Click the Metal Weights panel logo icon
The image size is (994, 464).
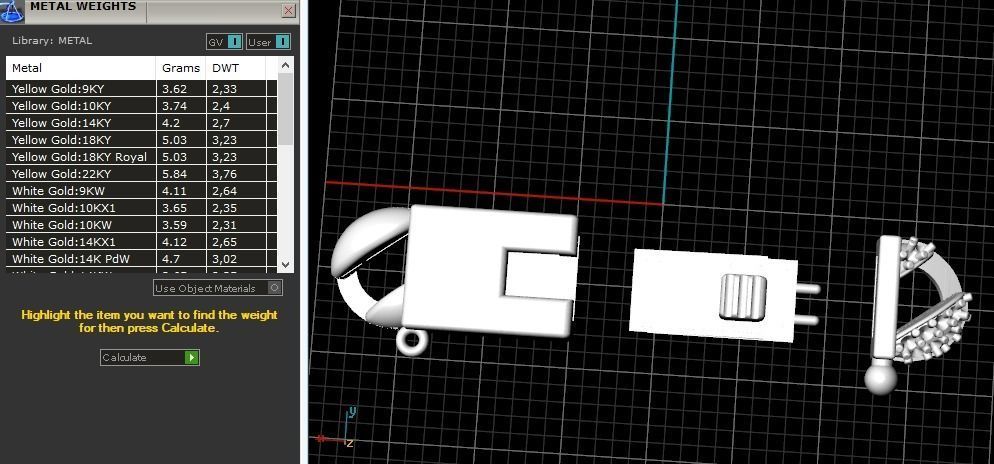[12, 11]
